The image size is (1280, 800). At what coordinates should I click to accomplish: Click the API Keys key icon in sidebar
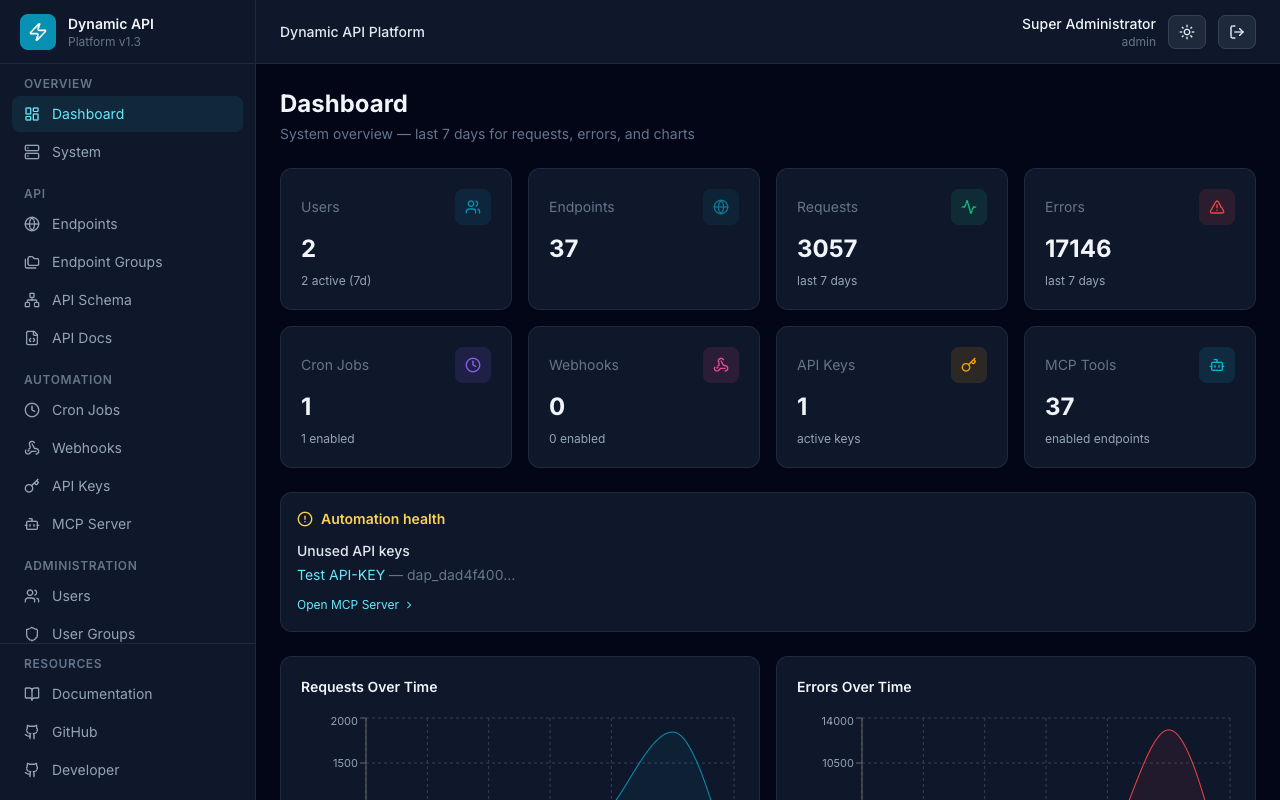click(32, 486)
